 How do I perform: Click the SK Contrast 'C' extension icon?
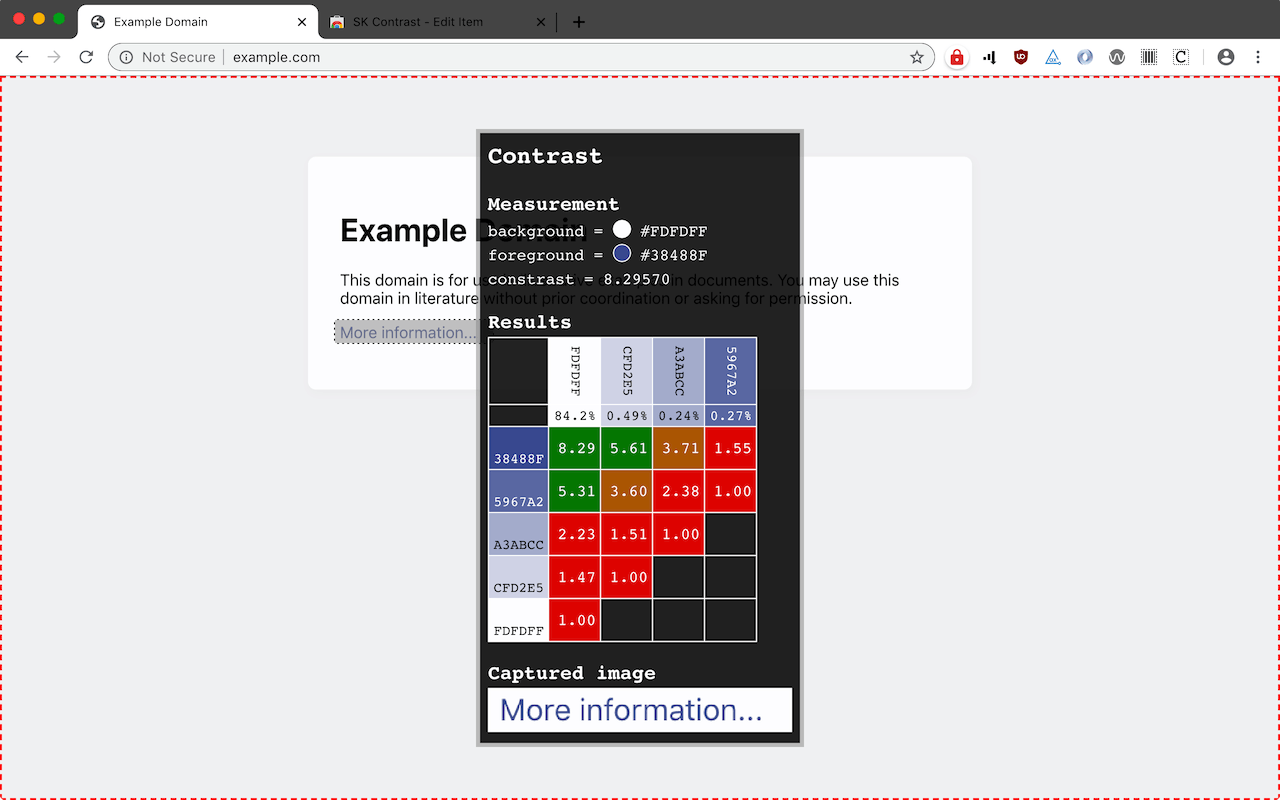[x=1181, y=57]
